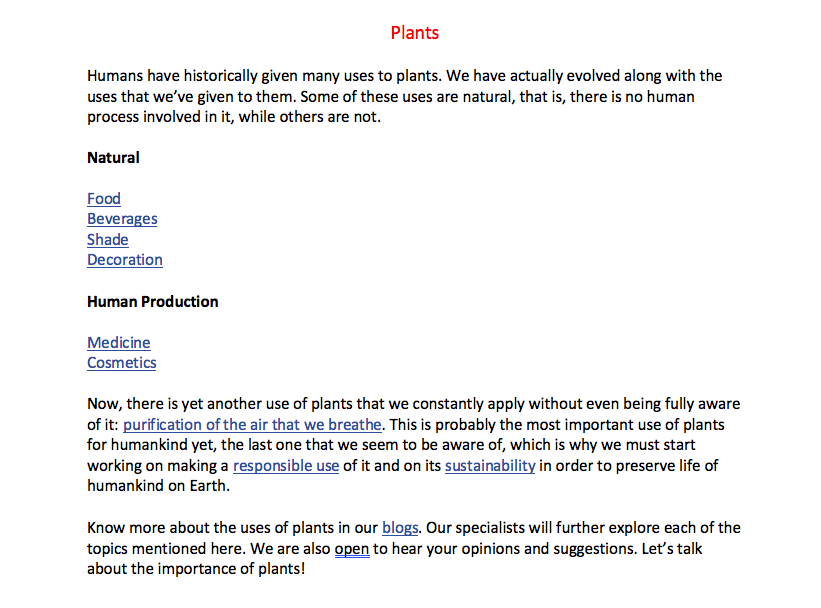
Task: Place cursor in the bold "Natural" heading
Action: 113,158
